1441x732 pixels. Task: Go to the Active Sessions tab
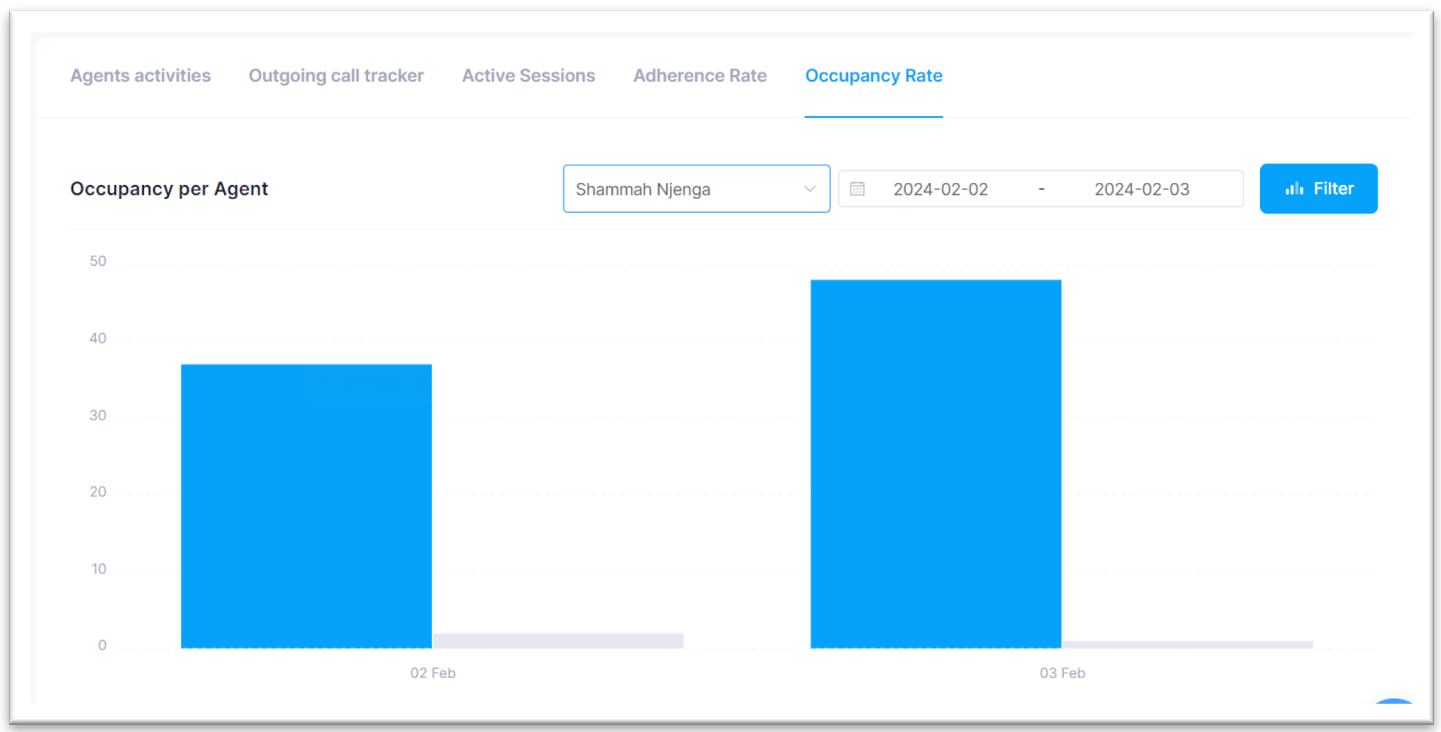528,76
